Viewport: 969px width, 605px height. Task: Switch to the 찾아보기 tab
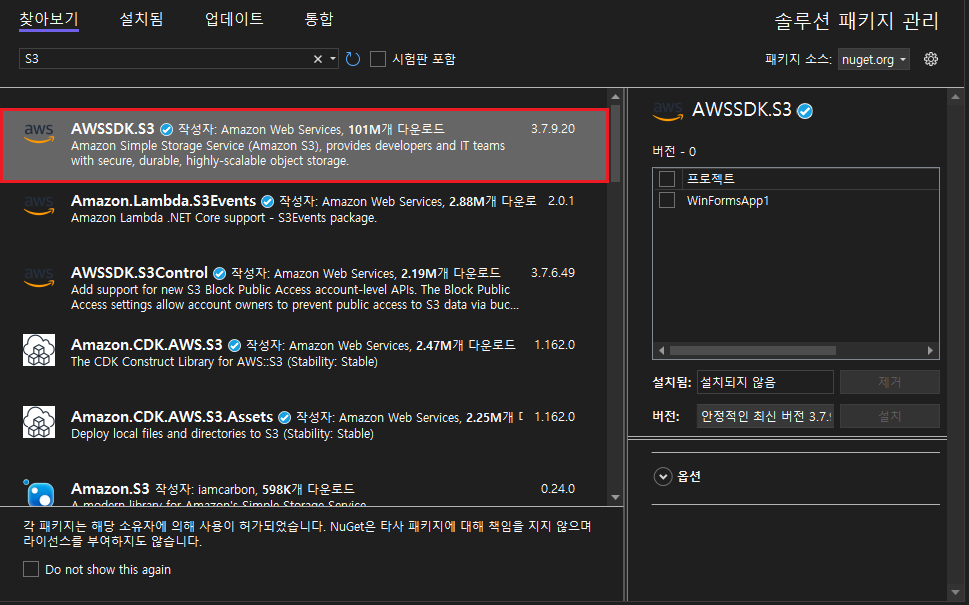pyautogui.click(x=49, y=19)
